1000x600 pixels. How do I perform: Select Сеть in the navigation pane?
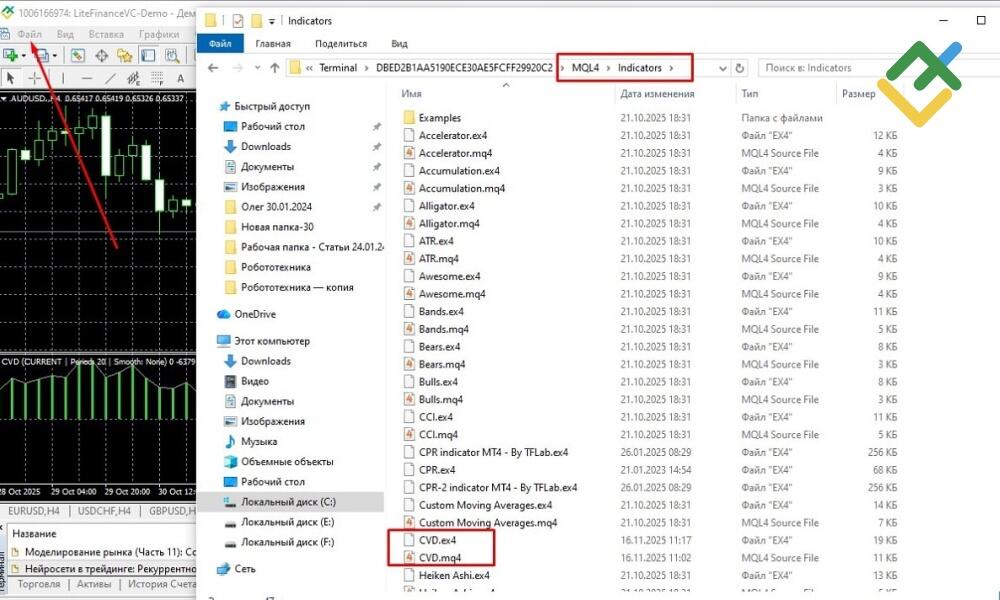pos(245,568)
